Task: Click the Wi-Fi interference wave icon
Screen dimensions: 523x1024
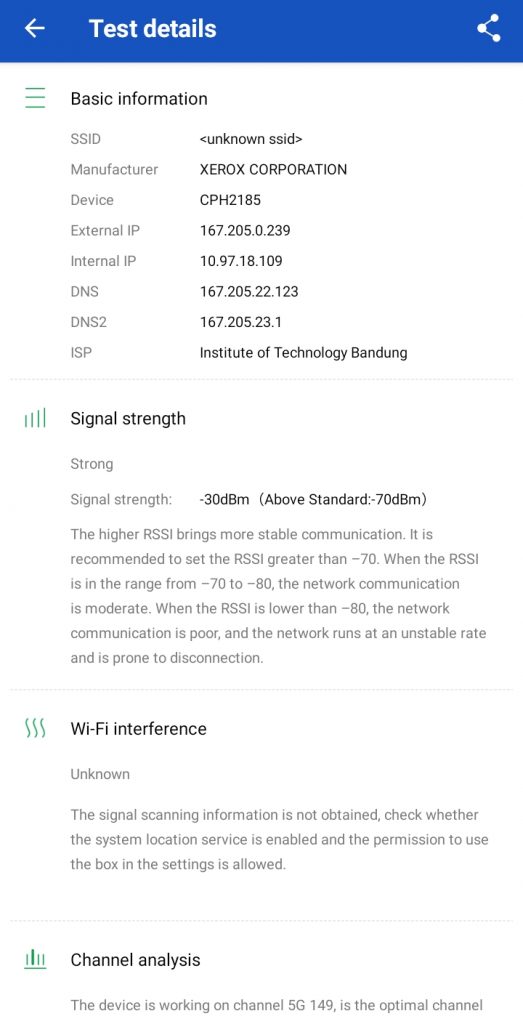Action: coord(35,728)
